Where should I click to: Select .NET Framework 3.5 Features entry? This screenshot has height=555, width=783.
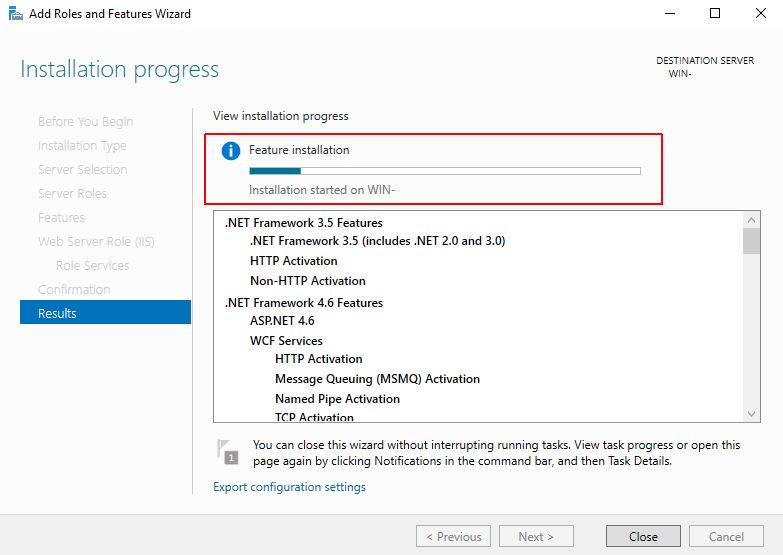pos(304,223)
